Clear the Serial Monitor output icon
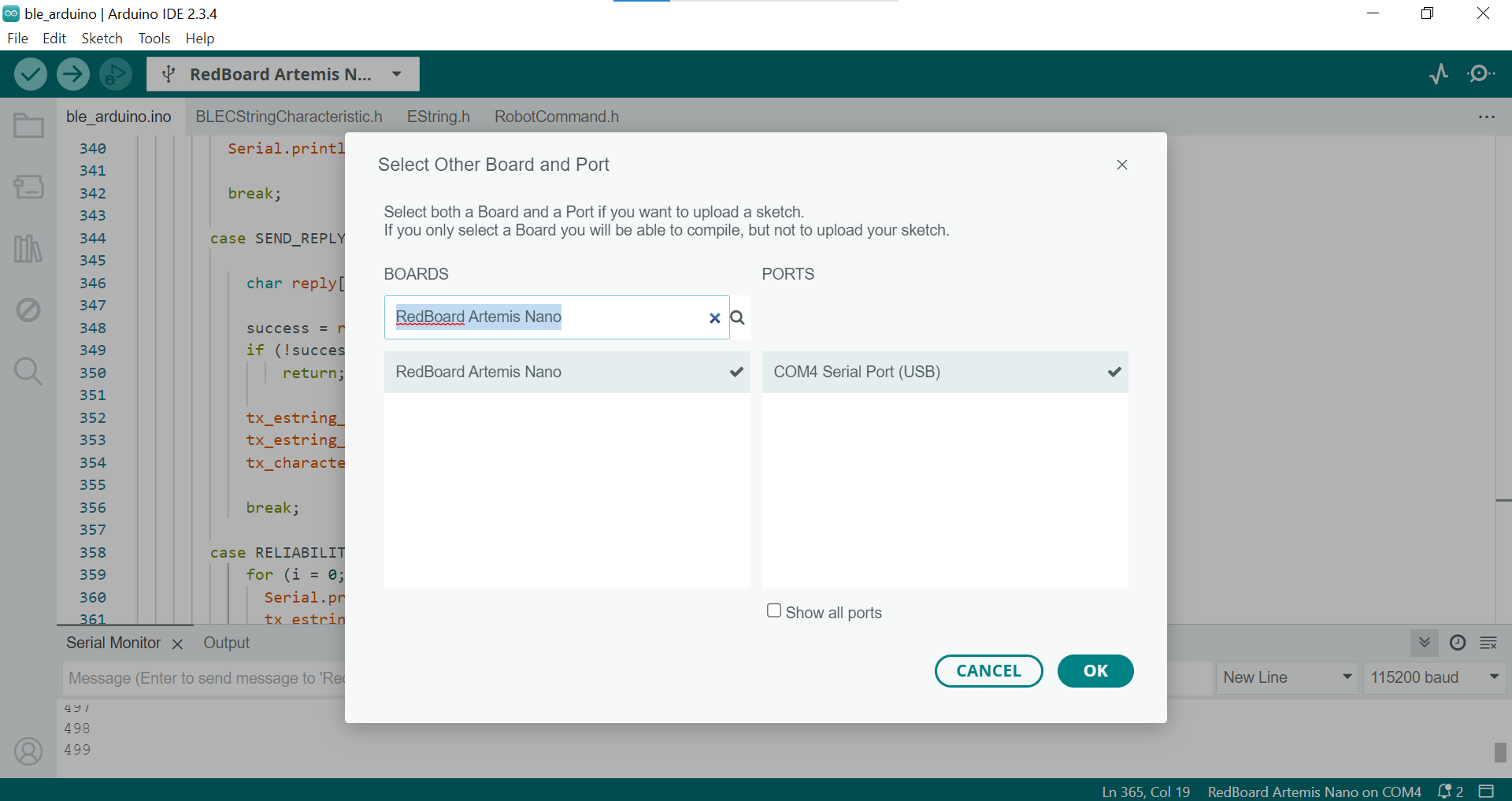 [x=1488, y=643]
